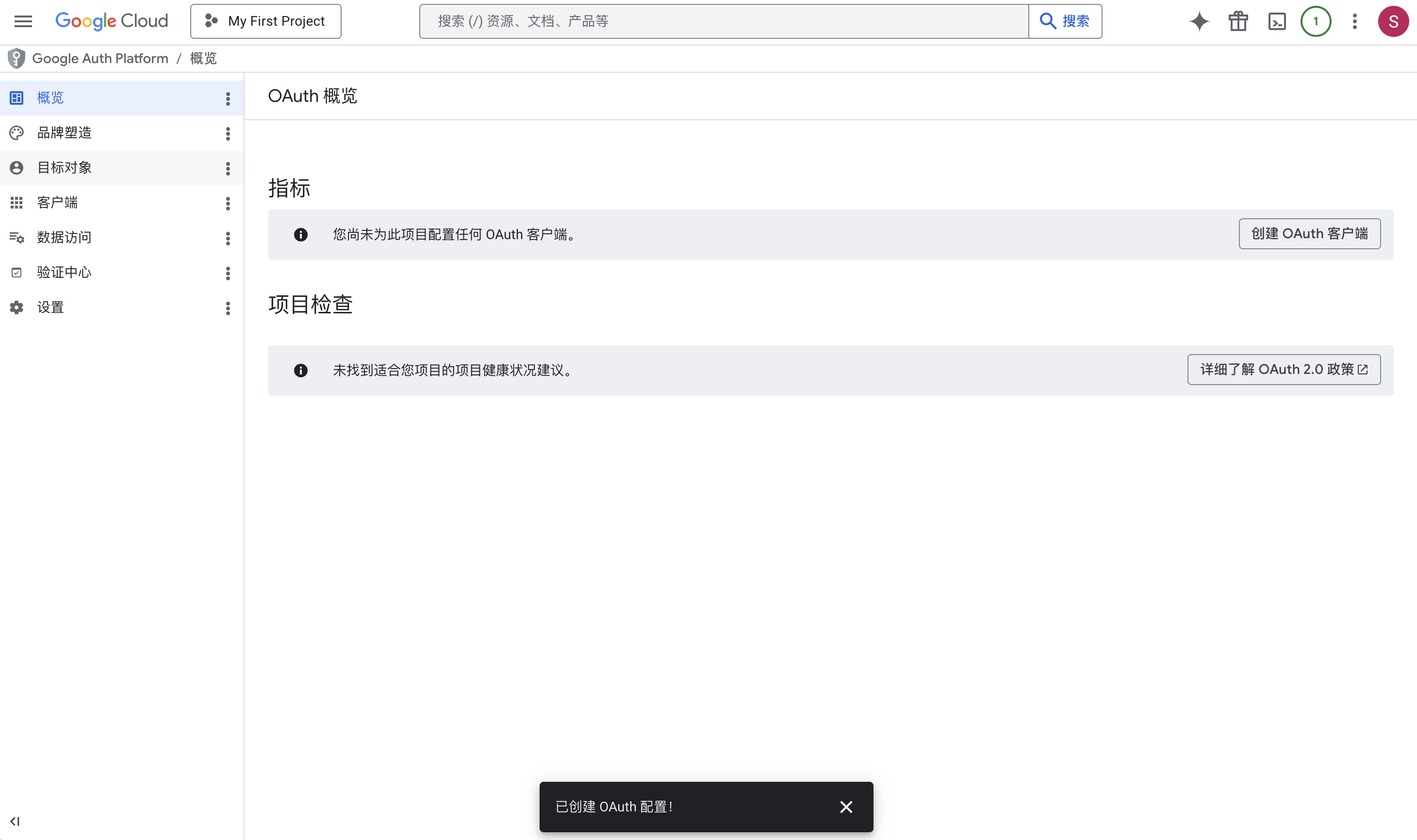Screen dimensions: 1417x840
Task: Open the 品牌塑造 sidebar page
Action: (122, 133)
